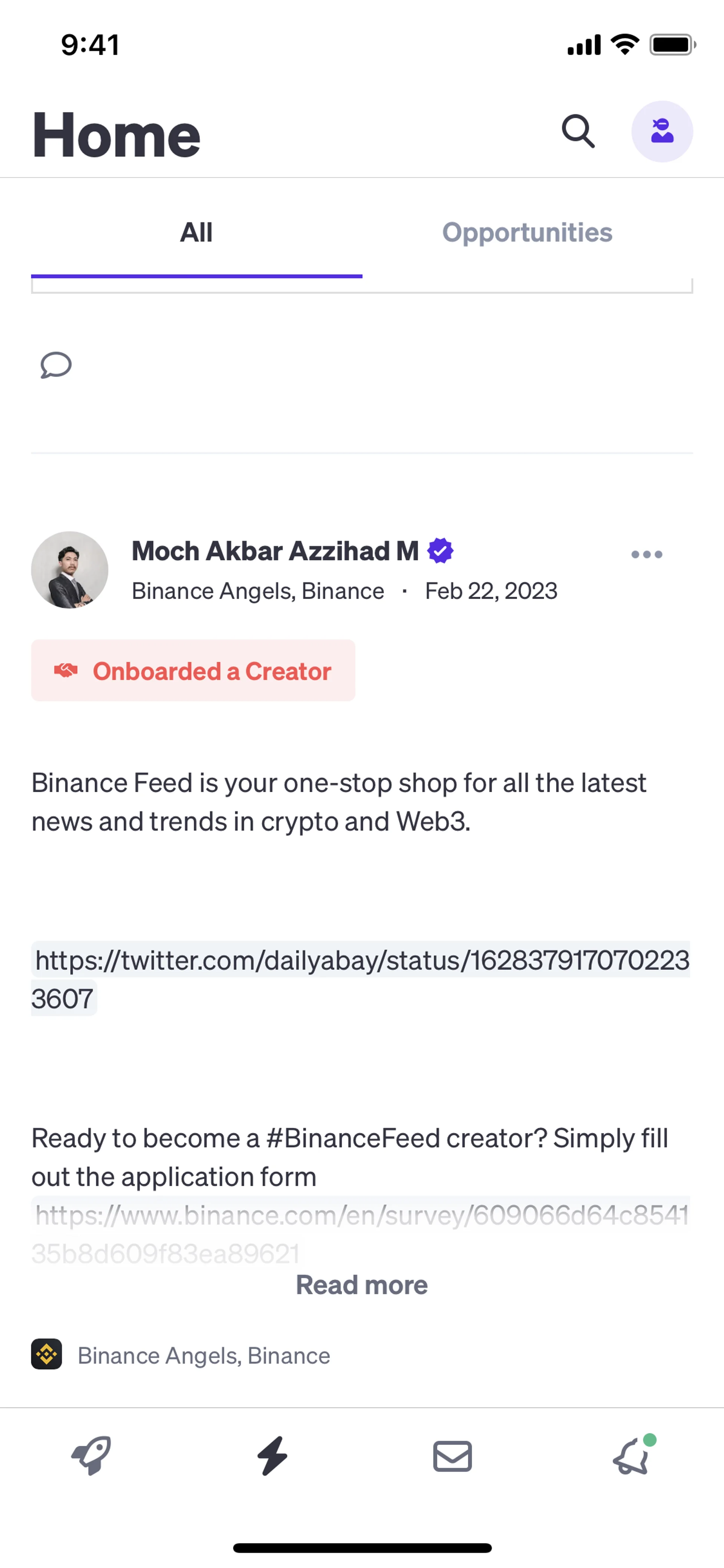Open the envelope messages icon

point(452,1456)
